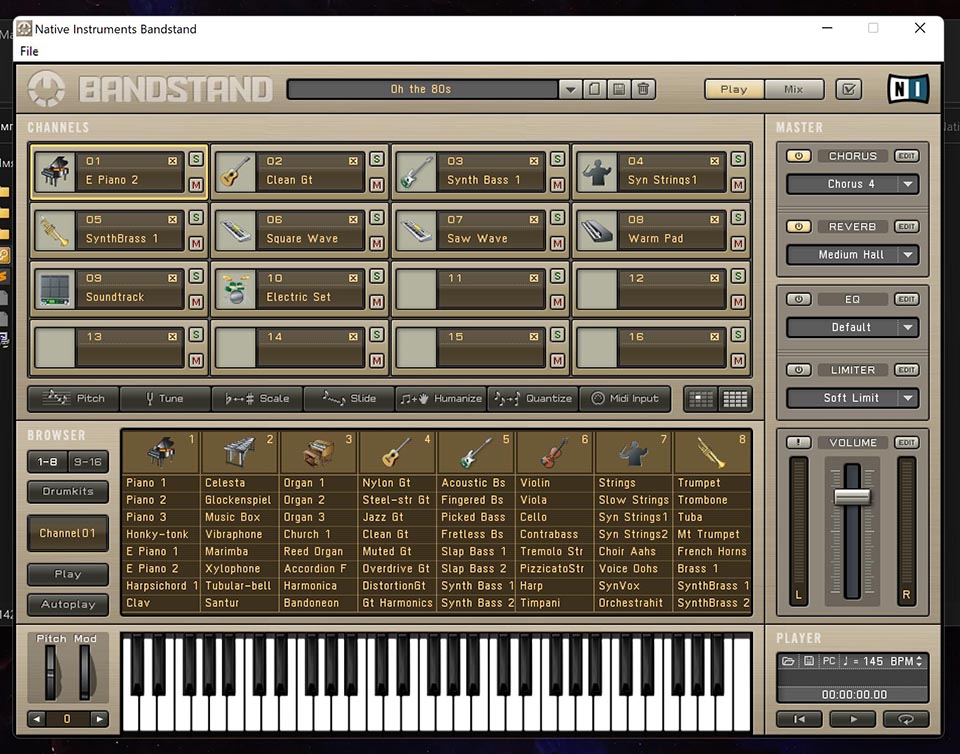
Task: Click the drum kit icon on channel 10
Action: [x=236, y=289]
